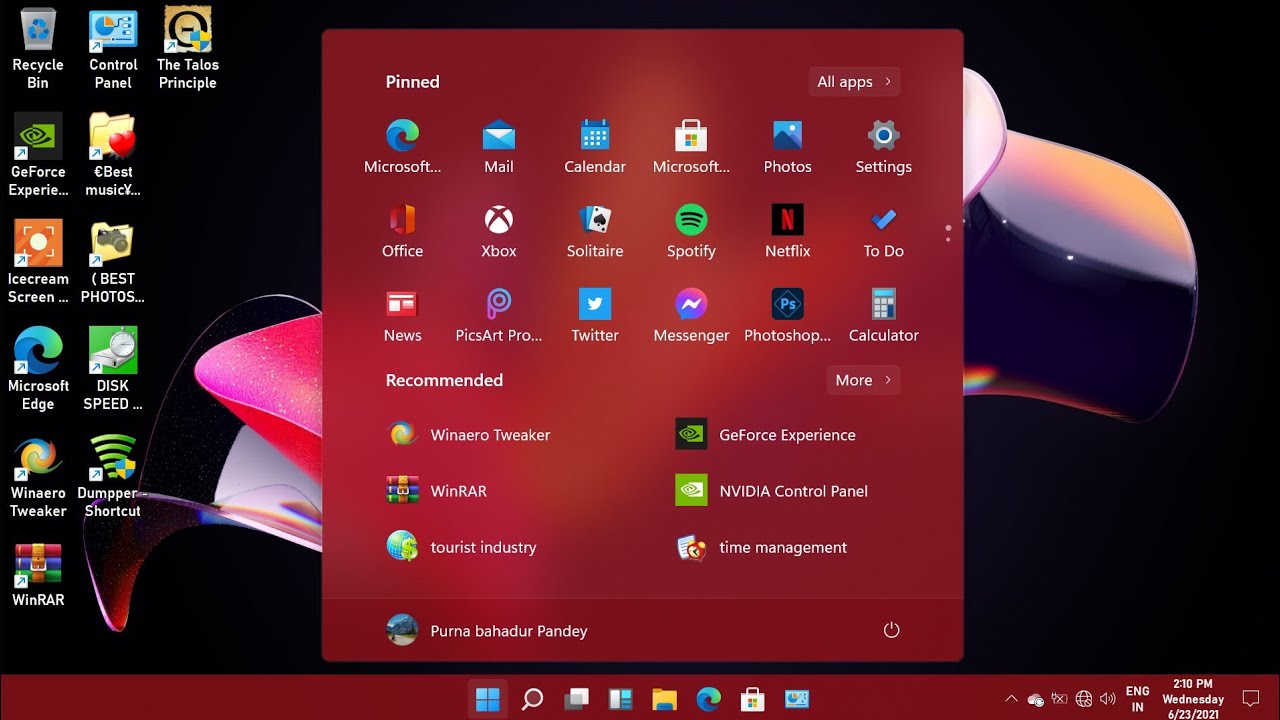
Task: Open Microsoft Edge from pinned apps
Action: [x=402, y=147]
